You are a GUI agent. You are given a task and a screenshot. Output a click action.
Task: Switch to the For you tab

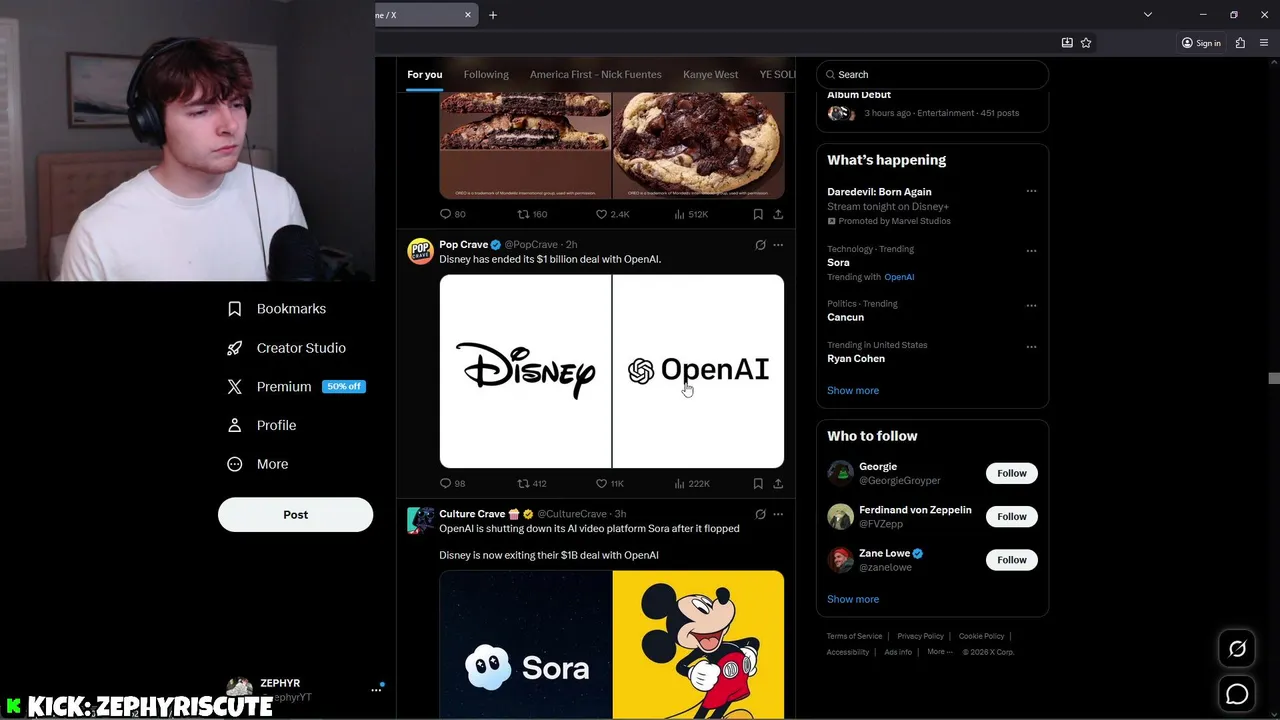point(424,74)
